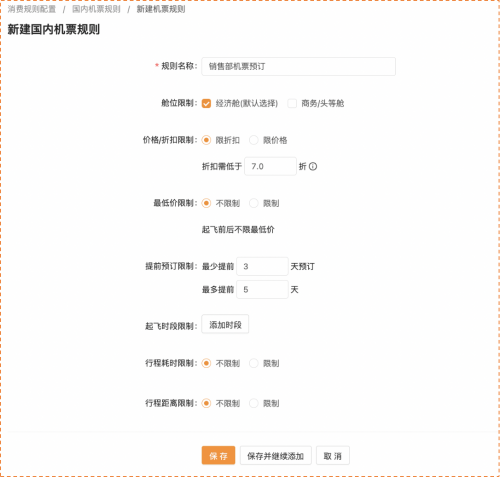Click the info icon next to 折

(313, 166)
